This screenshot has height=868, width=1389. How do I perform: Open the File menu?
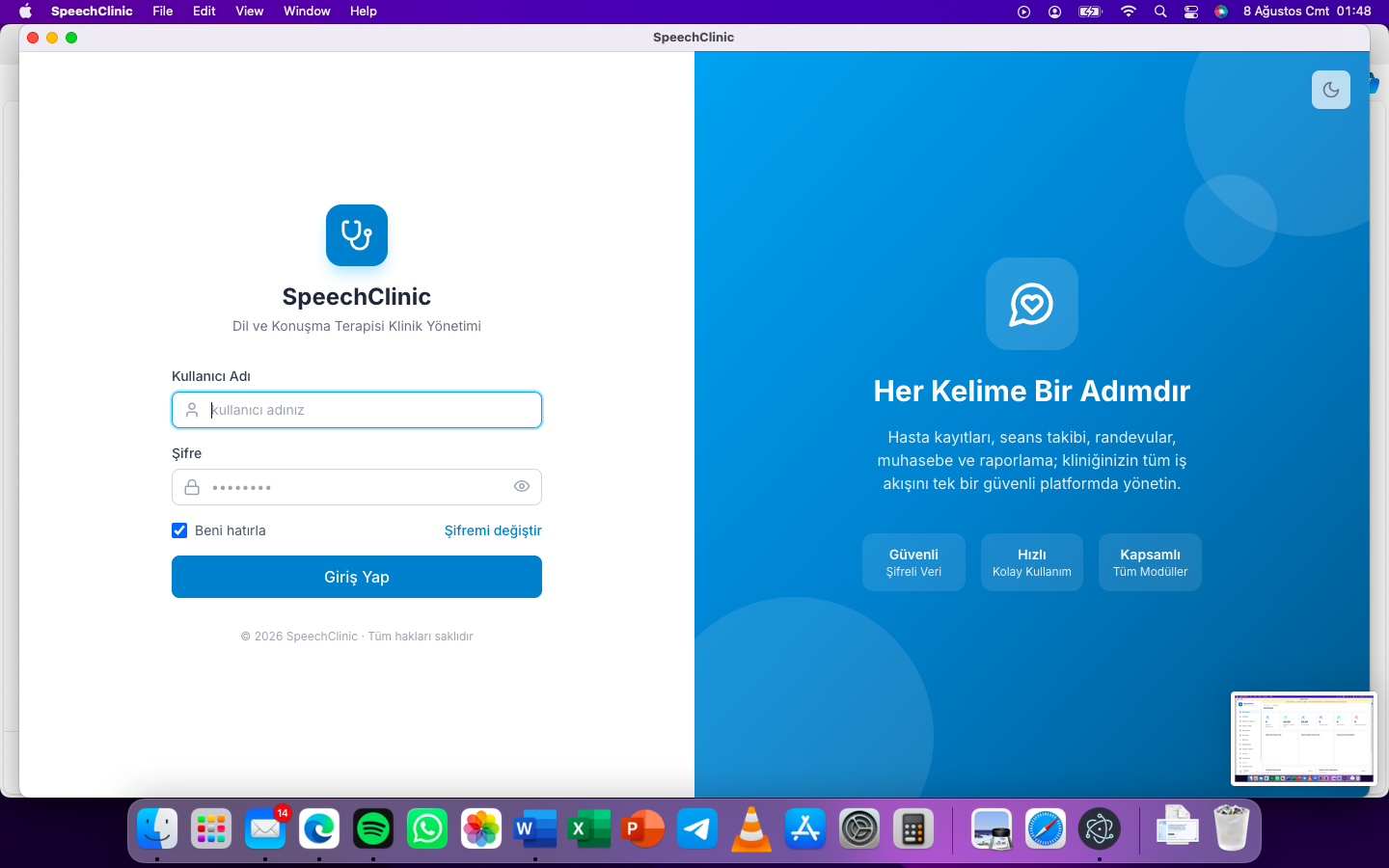[163, 12]
